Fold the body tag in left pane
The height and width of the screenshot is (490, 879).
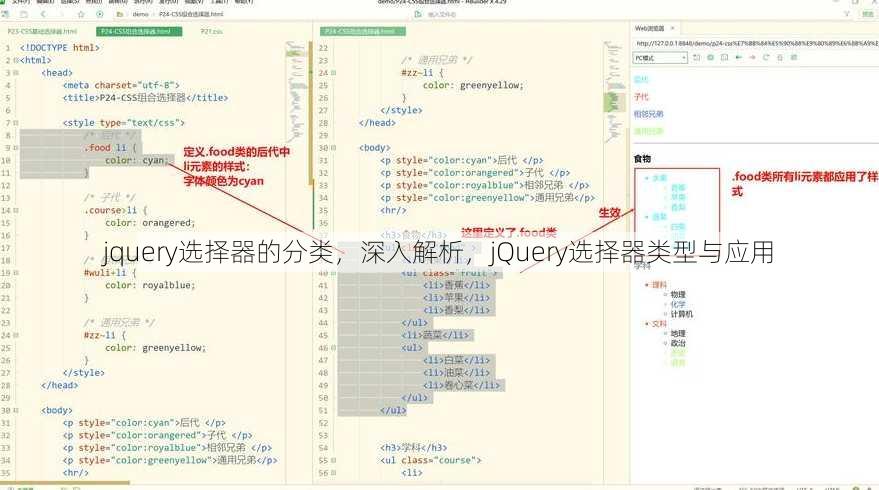16,410
